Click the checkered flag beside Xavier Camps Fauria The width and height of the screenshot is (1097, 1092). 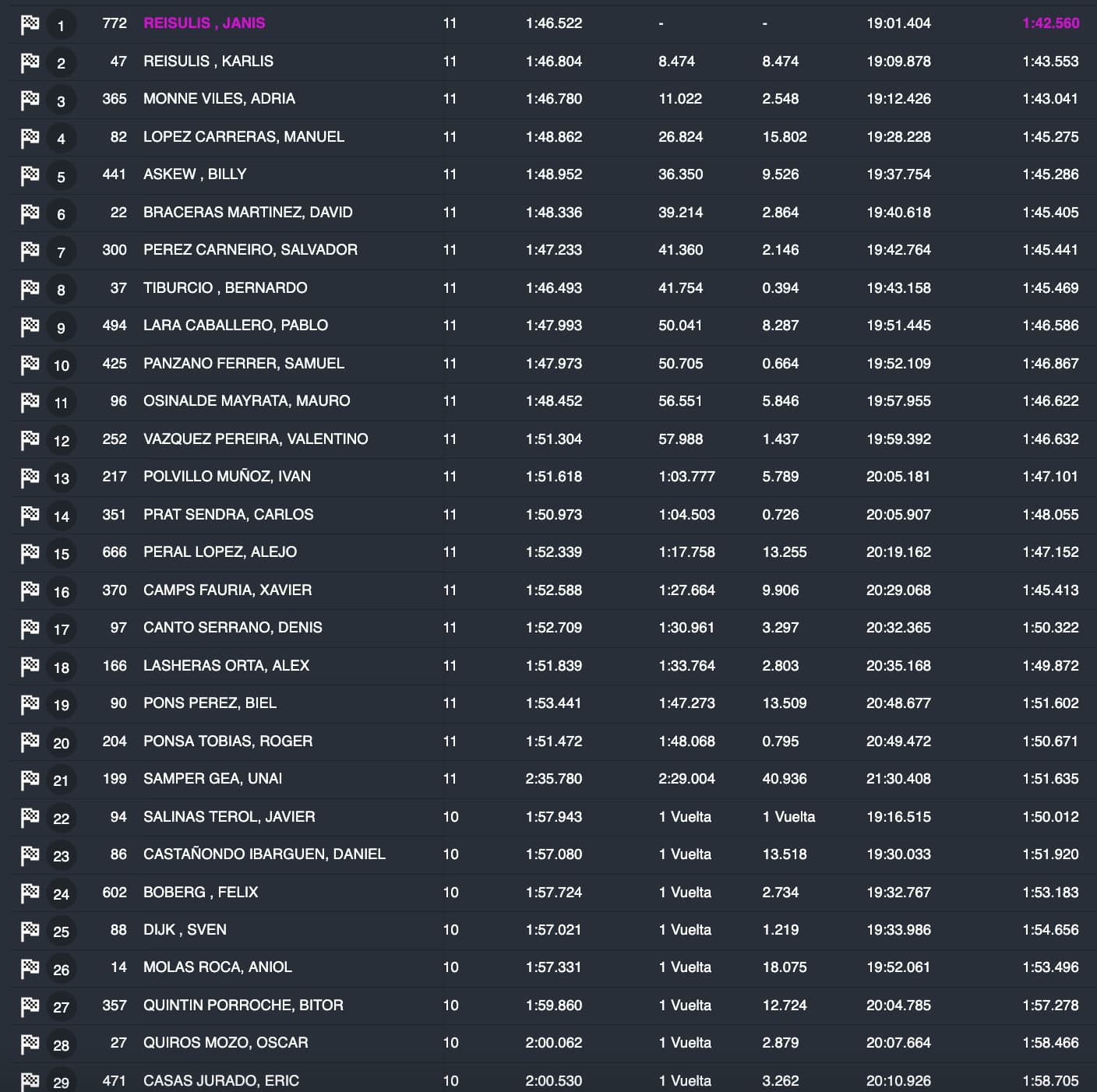(30, 591)
